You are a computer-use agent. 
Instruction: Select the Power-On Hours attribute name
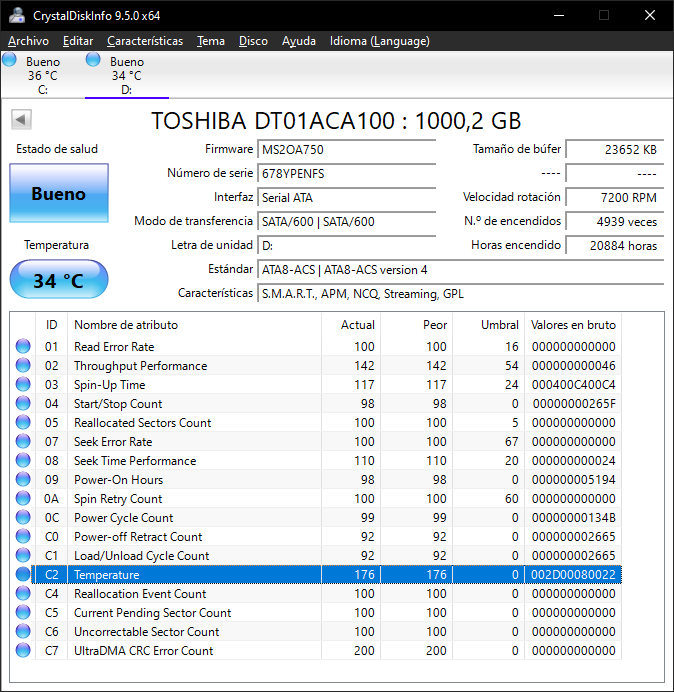(118, 480)
